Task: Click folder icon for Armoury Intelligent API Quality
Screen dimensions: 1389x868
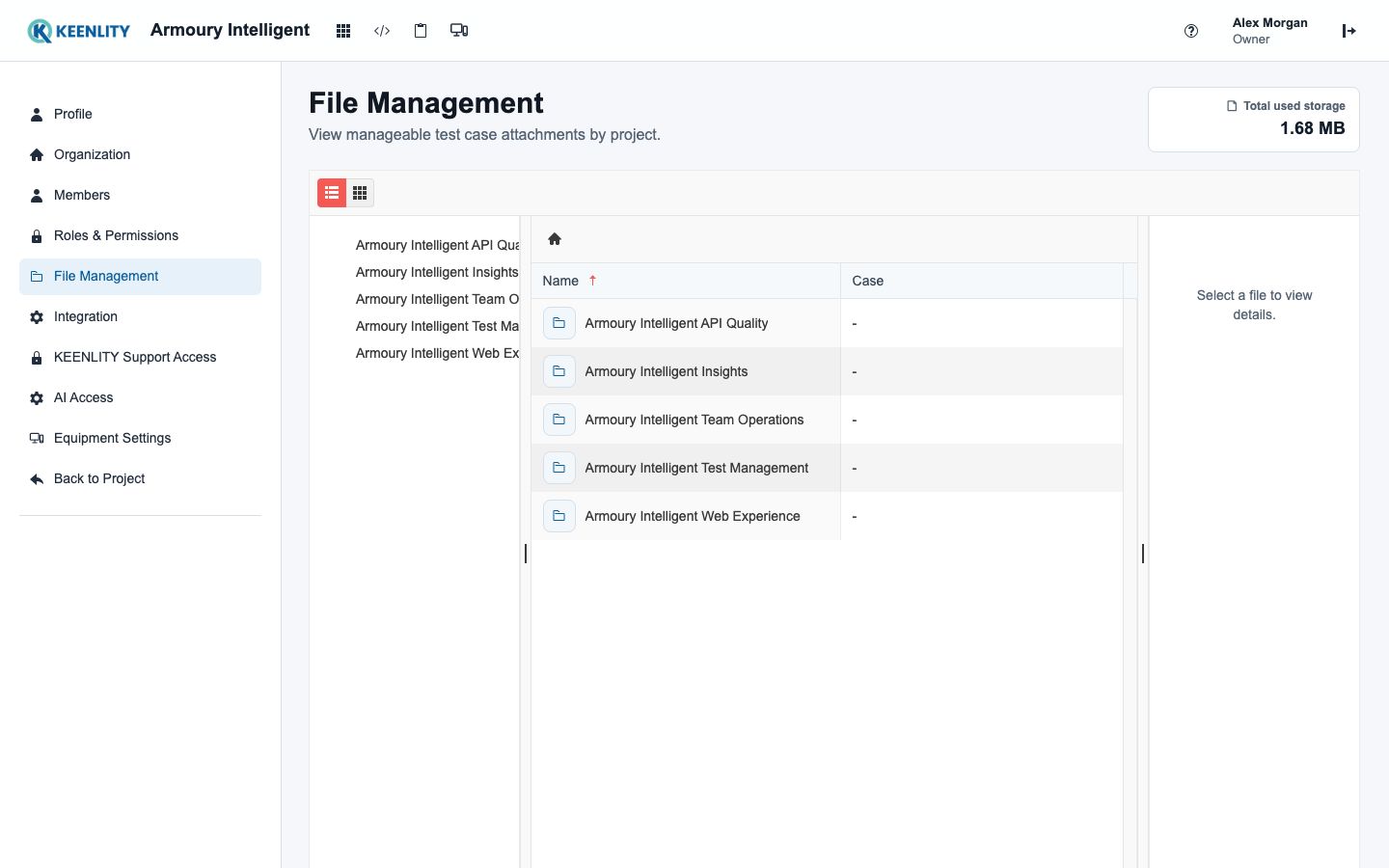Action: [559, 323]
